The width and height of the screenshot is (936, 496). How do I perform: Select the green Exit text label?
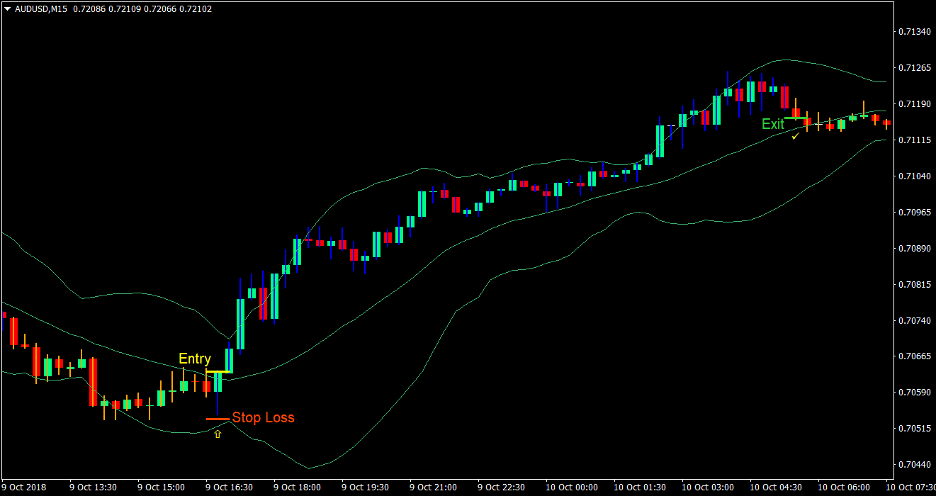pos(773,125)
